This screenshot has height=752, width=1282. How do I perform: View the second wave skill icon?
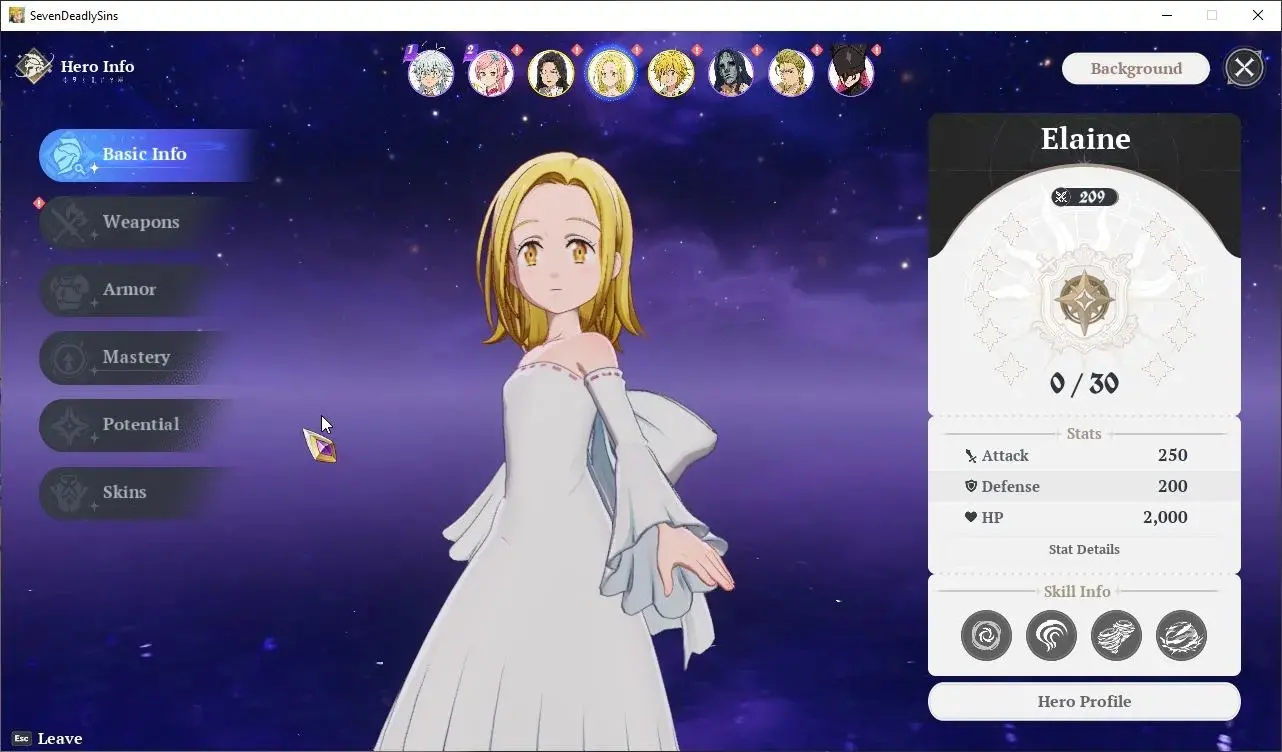1051,635
